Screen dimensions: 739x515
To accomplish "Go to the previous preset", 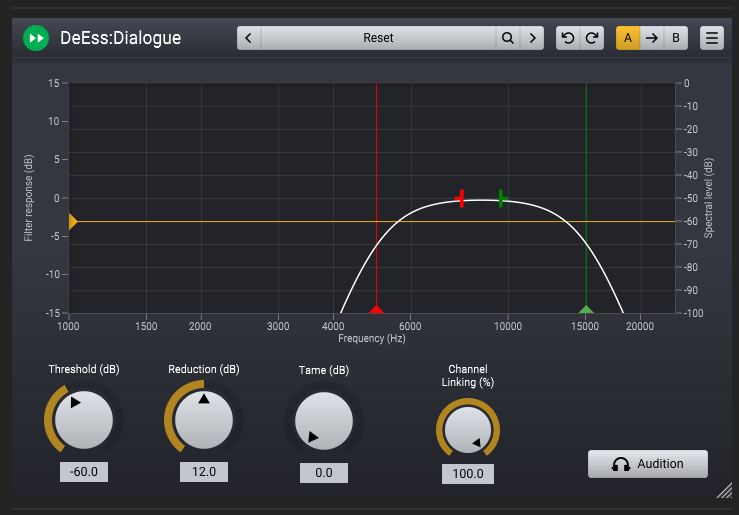I will click(x=248, y=38).
